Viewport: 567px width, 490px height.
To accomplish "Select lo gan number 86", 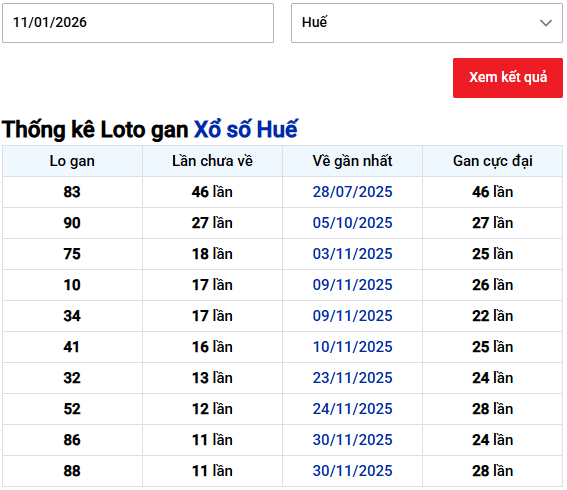I will (x=72, y=440).
